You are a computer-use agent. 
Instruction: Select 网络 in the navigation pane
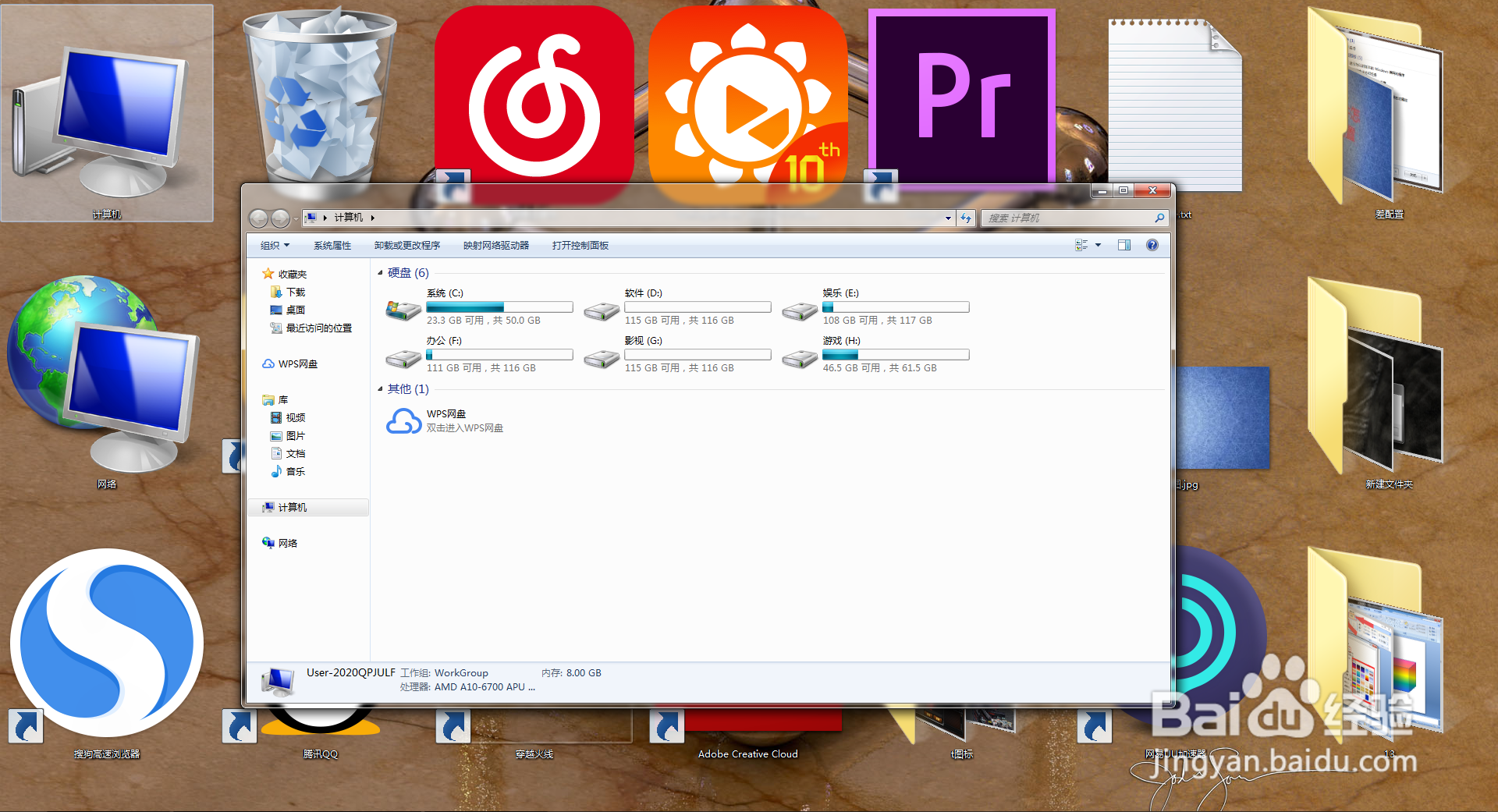(x=280, y=543)
